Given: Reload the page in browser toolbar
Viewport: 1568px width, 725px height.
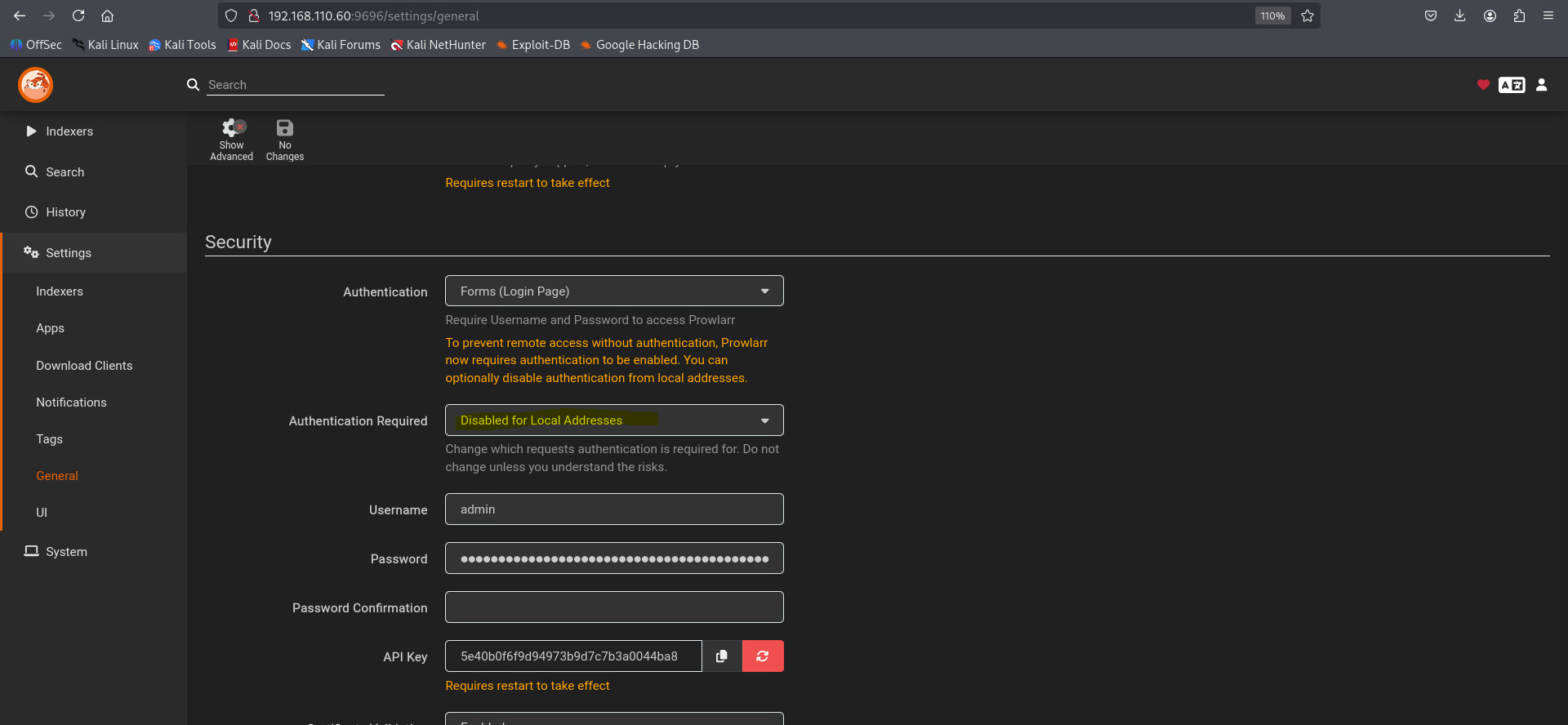Looking at the screenshot, I should coord(78,16).
